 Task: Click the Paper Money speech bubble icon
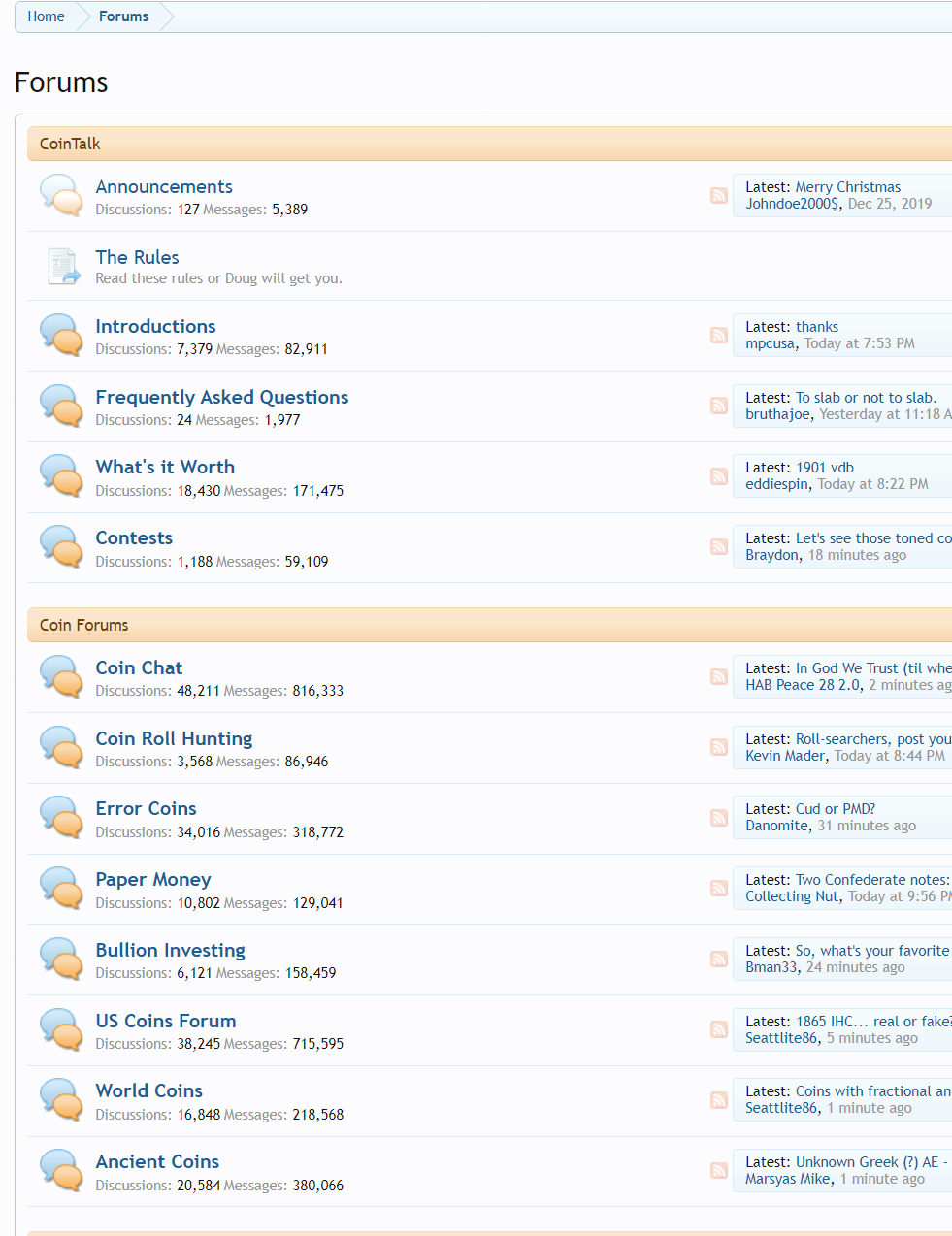pos(61,888)
